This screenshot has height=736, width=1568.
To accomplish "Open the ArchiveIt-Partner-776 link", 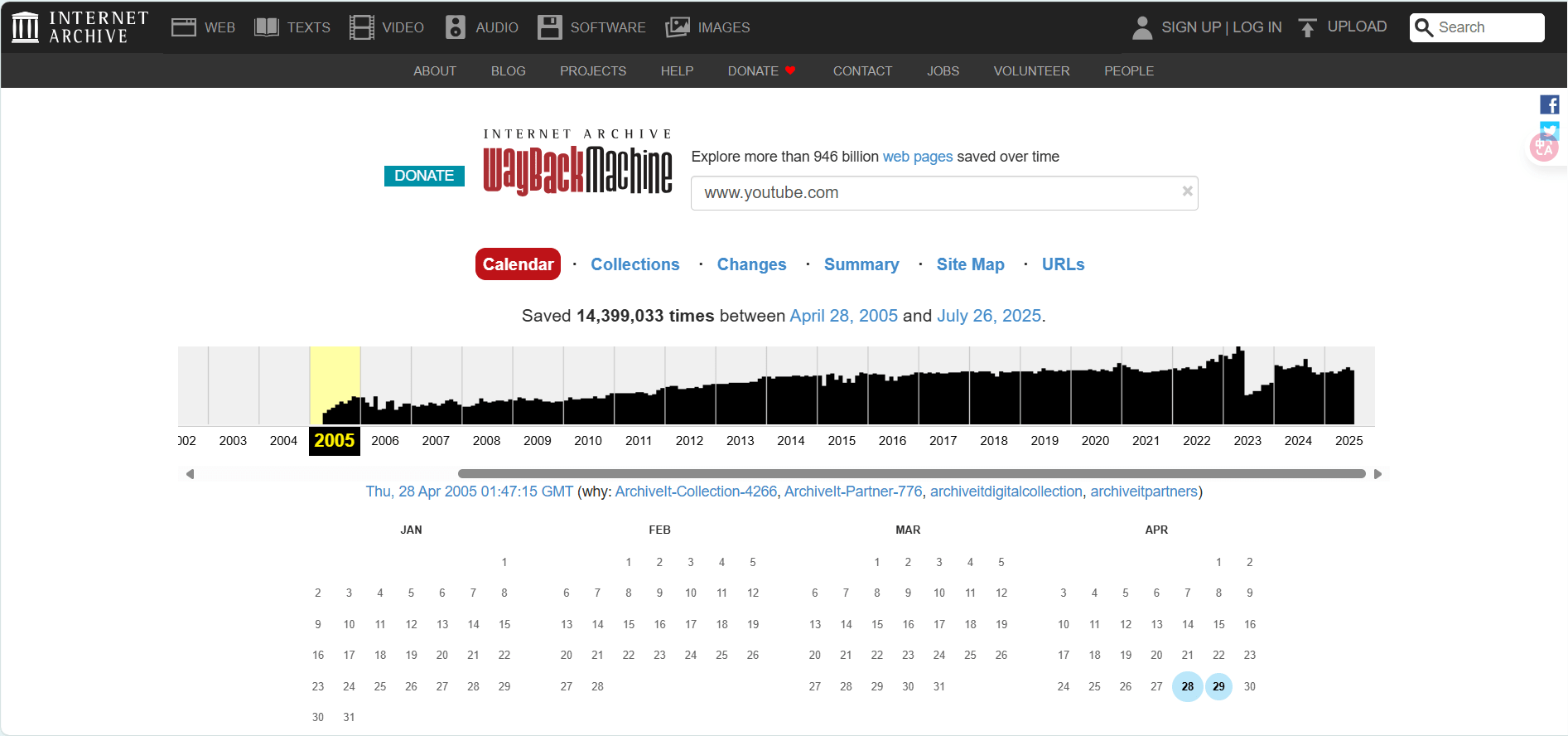I will [x=853, y=491].
